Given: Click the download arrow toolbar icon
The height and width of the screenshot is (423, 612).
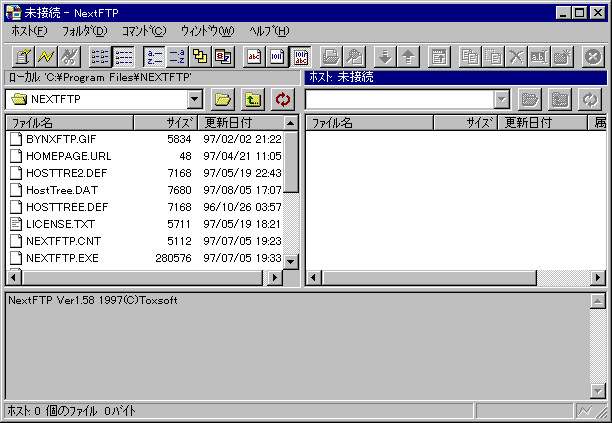Looking at the screenshot, I should pos(385,57).
